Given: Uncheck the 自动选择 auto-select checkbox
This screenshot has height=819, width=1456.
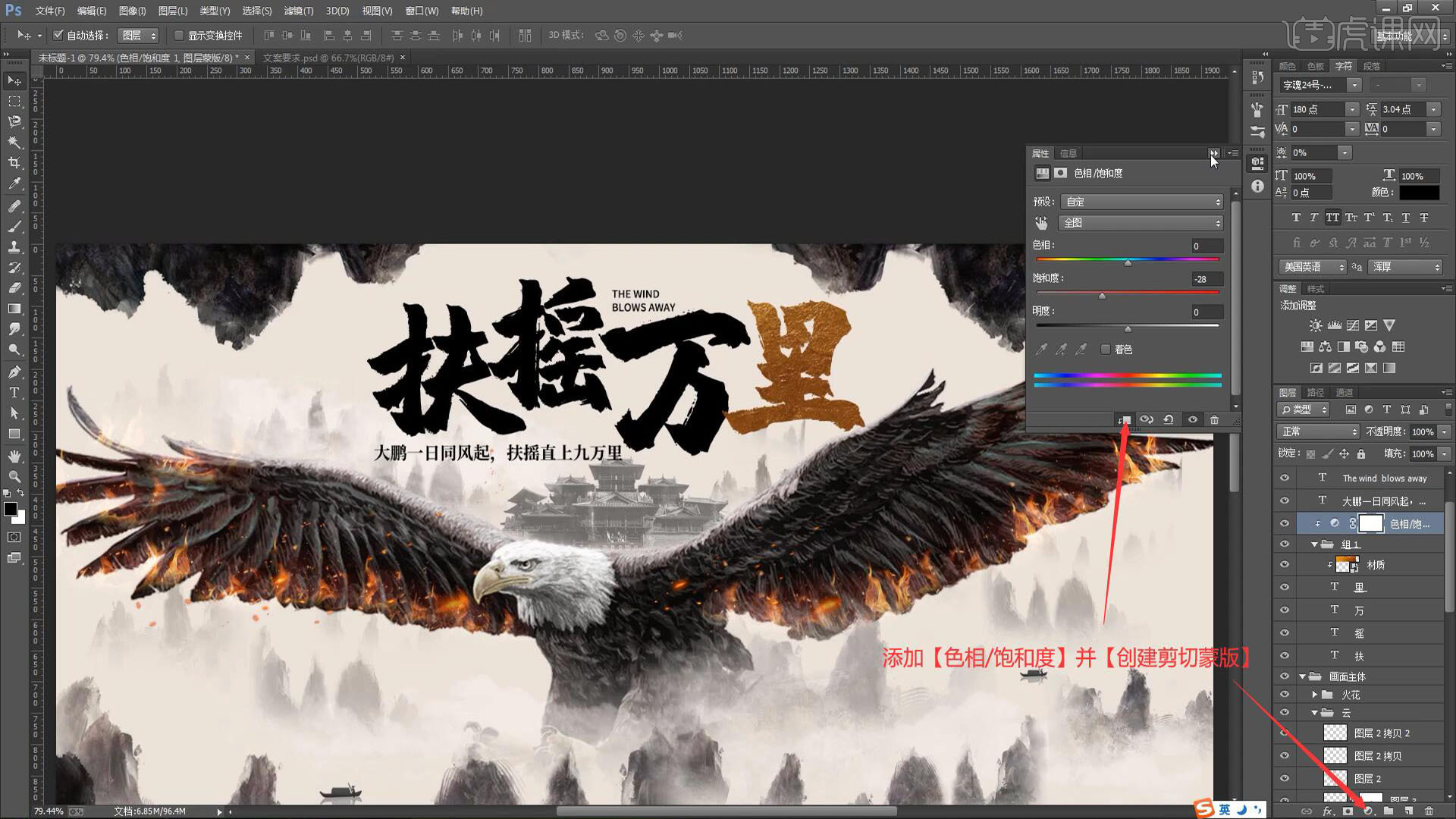Looking at the screenshot, I should click(x=58, y=35).
